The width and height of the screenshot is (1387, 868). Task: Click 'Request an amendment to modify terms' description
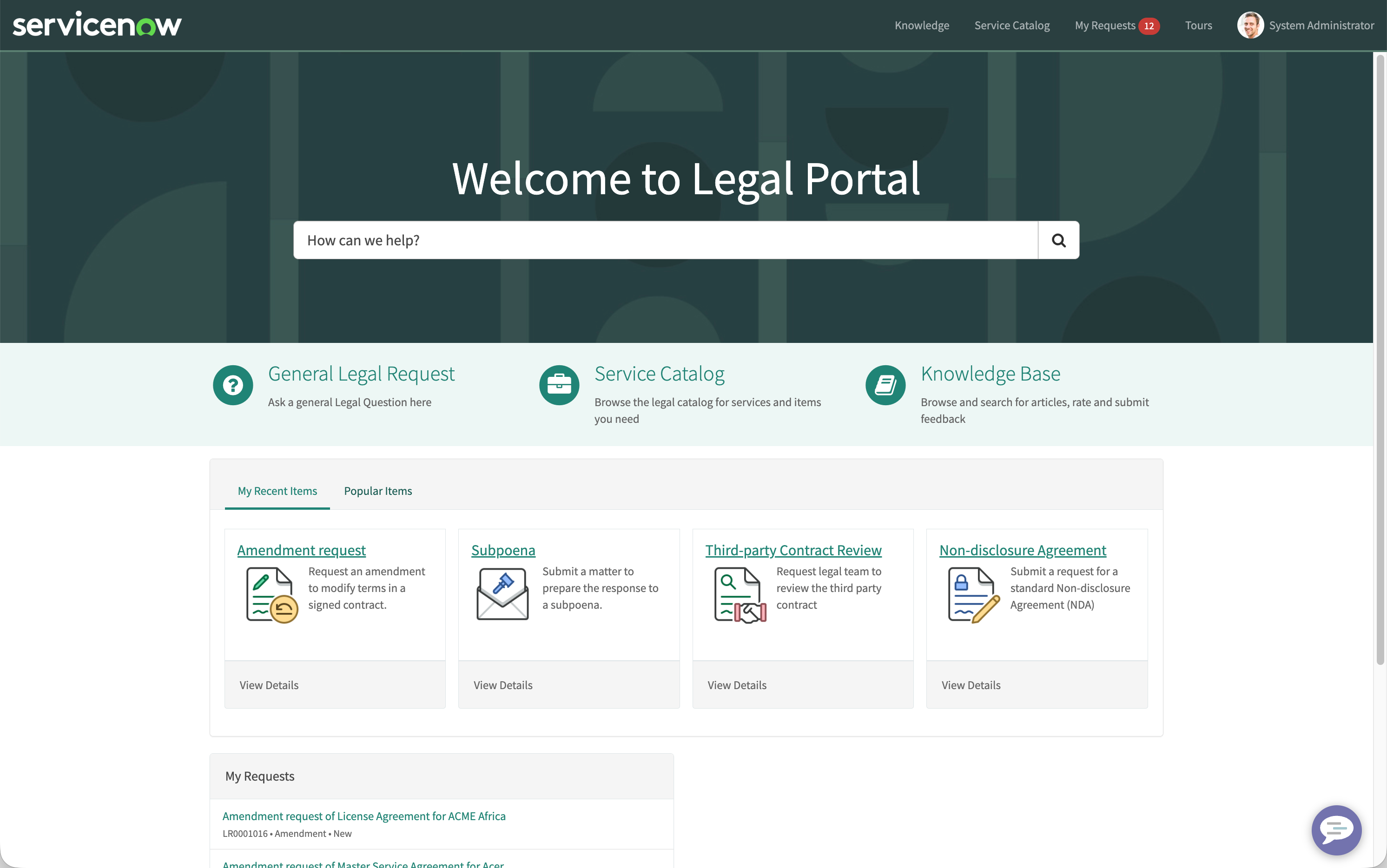(x=367, y=588)
